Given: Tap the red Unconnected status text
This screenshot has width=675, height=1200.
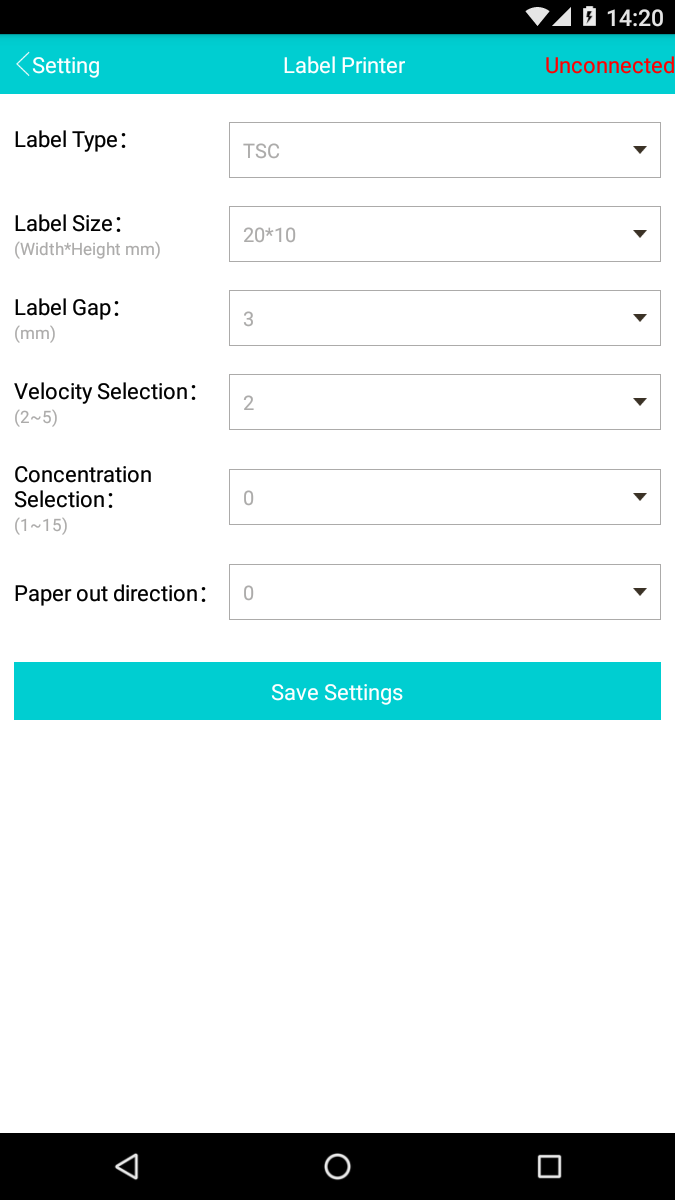Looking at the screenshot, I should [x=609, y=65].
